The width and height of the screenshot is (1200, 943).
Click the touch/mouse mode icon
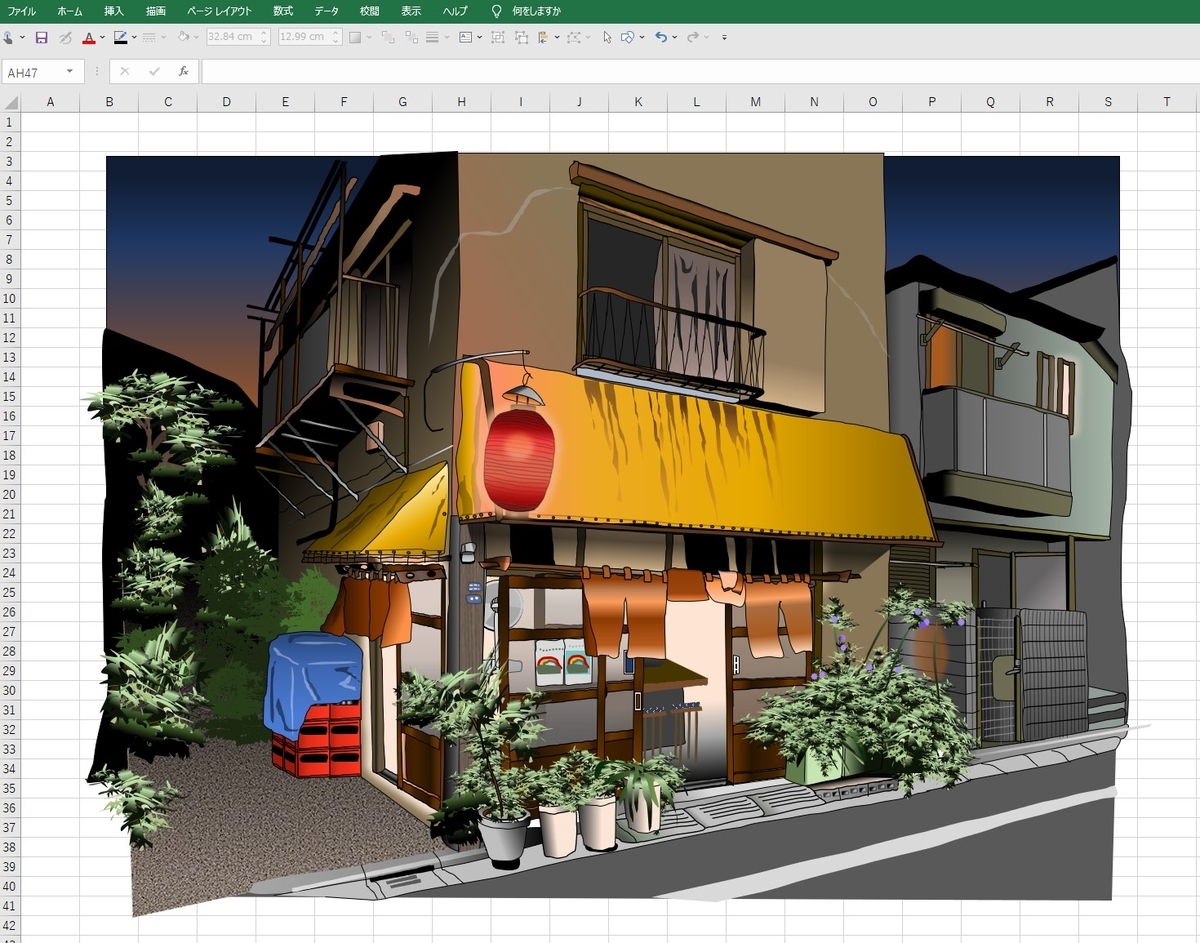8,37
